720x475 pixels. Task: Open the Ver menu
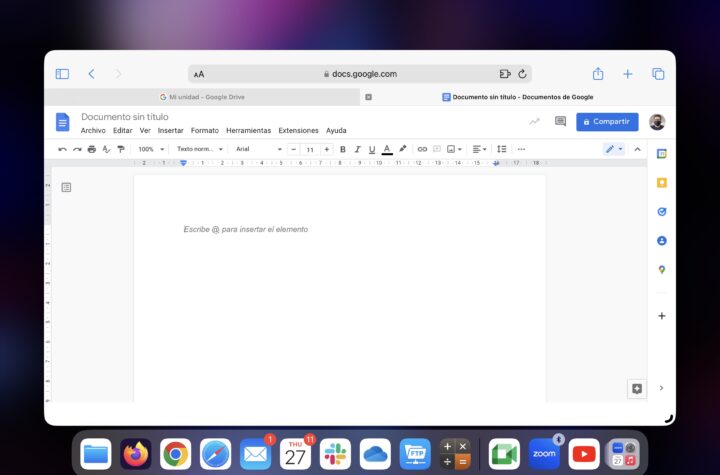145,130
